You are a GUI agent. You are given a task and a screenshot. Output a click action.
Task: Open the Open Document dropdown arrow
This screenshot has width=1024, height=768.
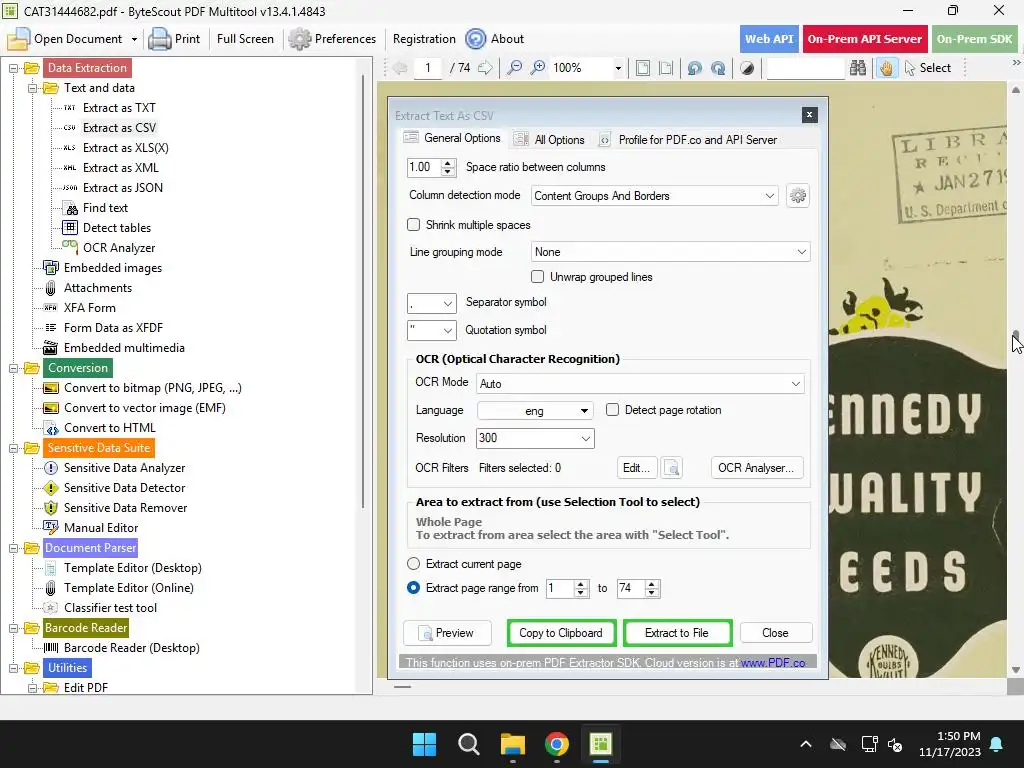point(134,39)
